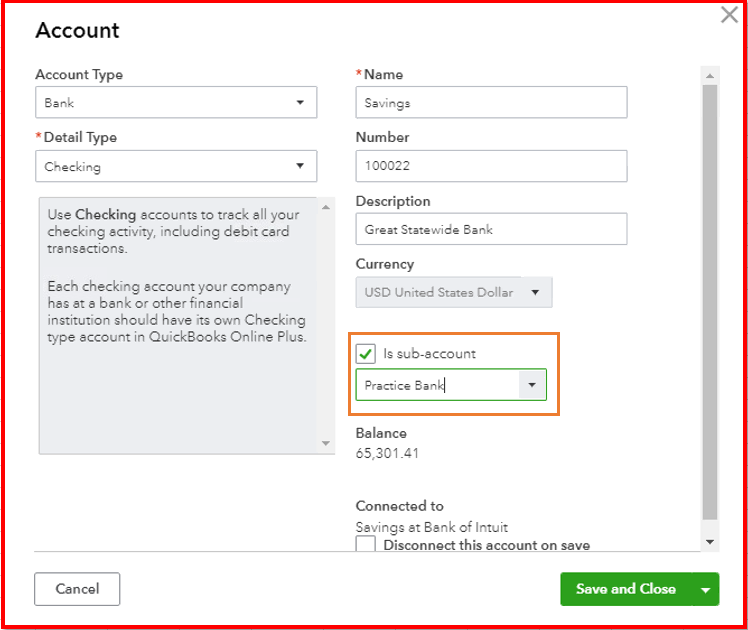This screenshot has height=630, width=748.
Task: Uncheck the Is sub-account checkbox
Action: [366, 354]
